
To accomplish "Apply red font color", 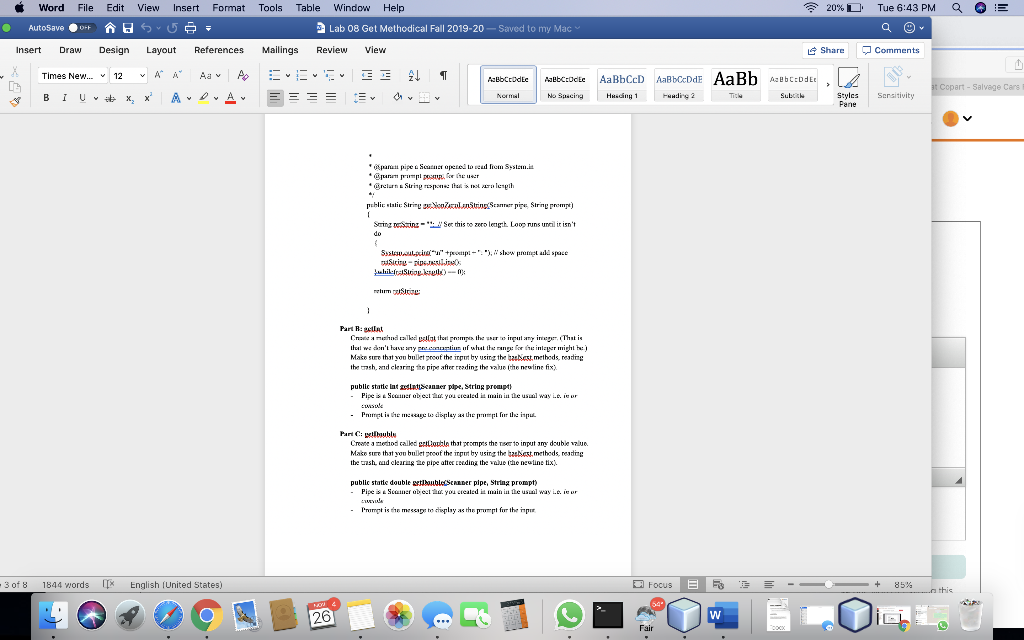I will 231,98.
